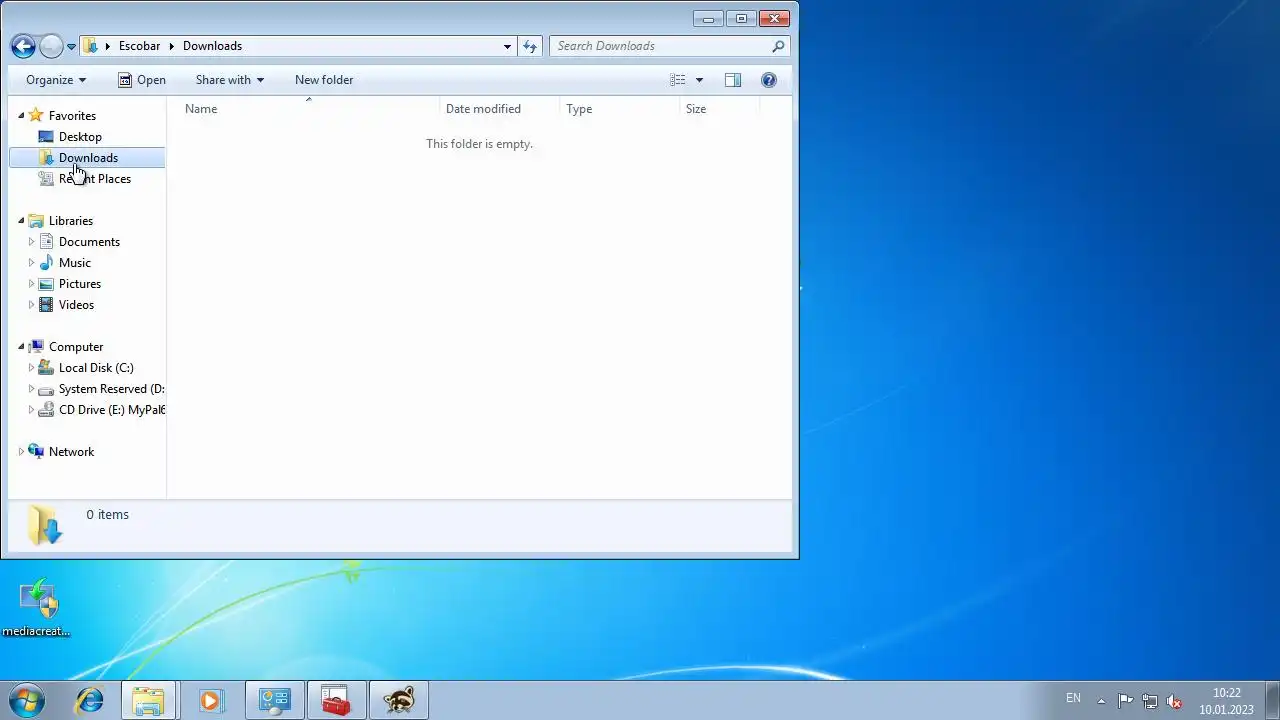The width and height of the screenshot is (1280, 720).
Task: Open the Share with menu
Action: (230, 80)
